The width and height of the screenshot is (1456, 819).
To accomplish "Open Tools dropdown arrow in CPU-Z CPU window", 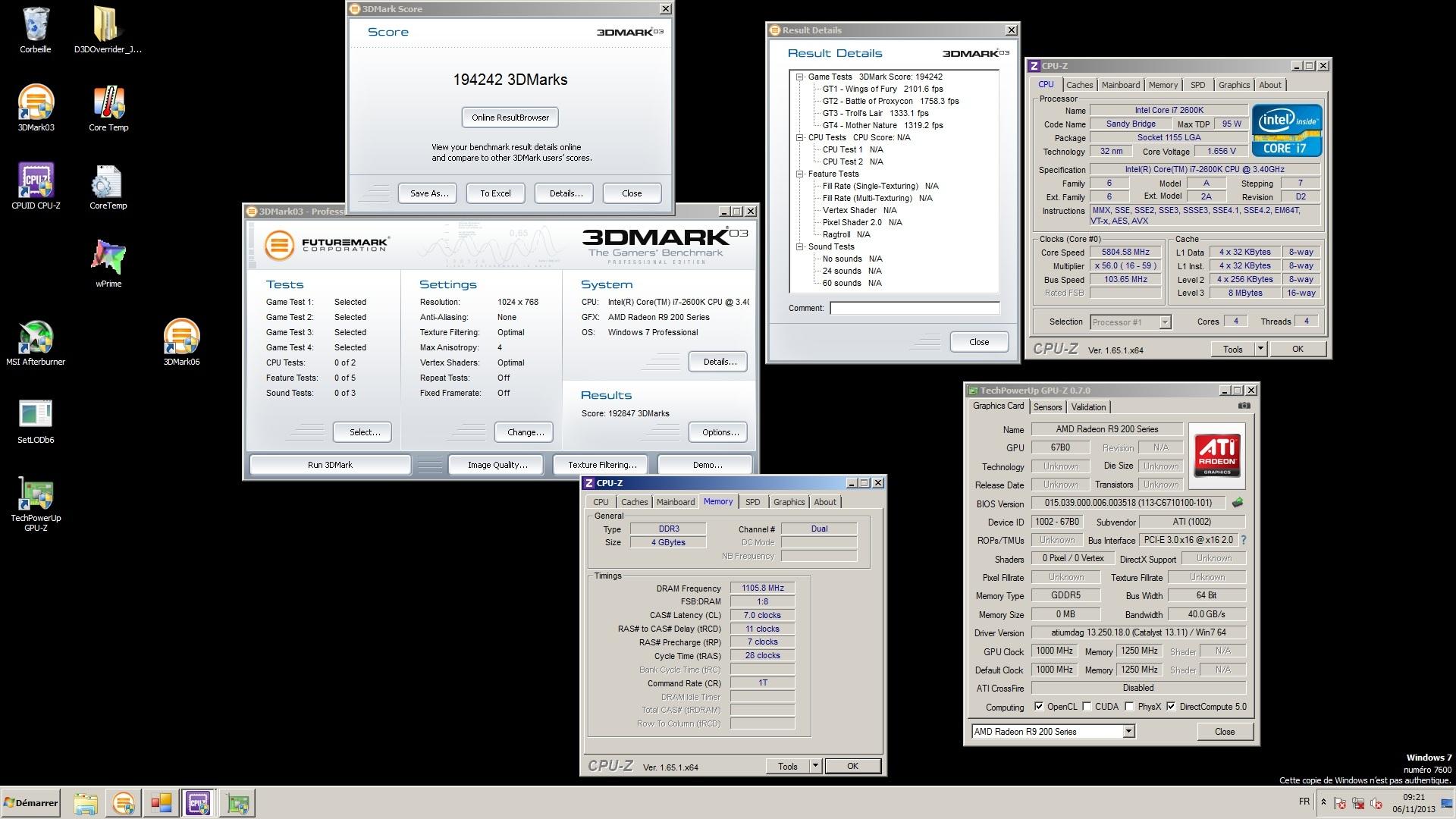I will pyautogui.click(x=1260, y=349).
